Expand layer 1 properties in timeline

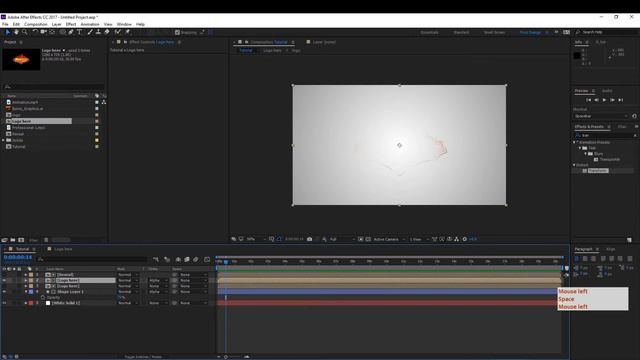point(26,275)
